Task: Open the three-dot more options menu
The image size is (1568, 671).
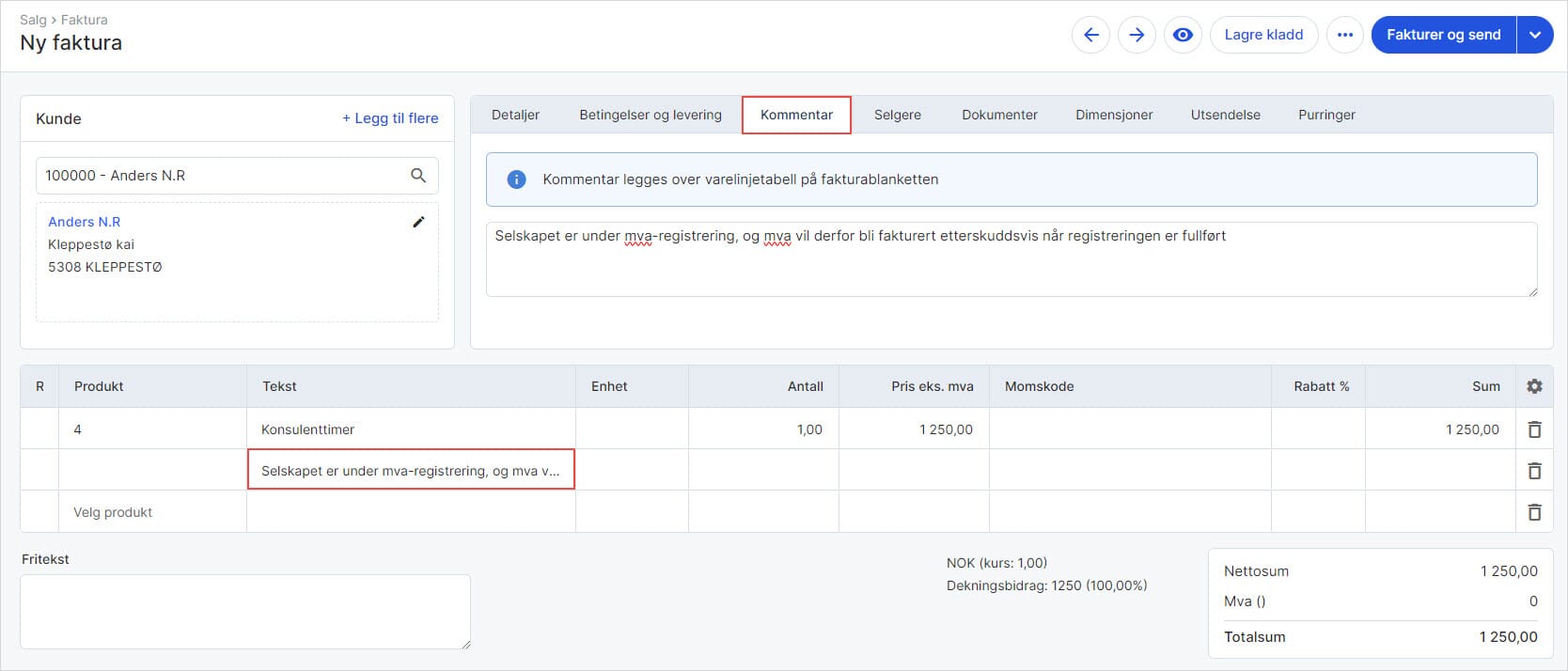Action: (x=1344, y=35)
